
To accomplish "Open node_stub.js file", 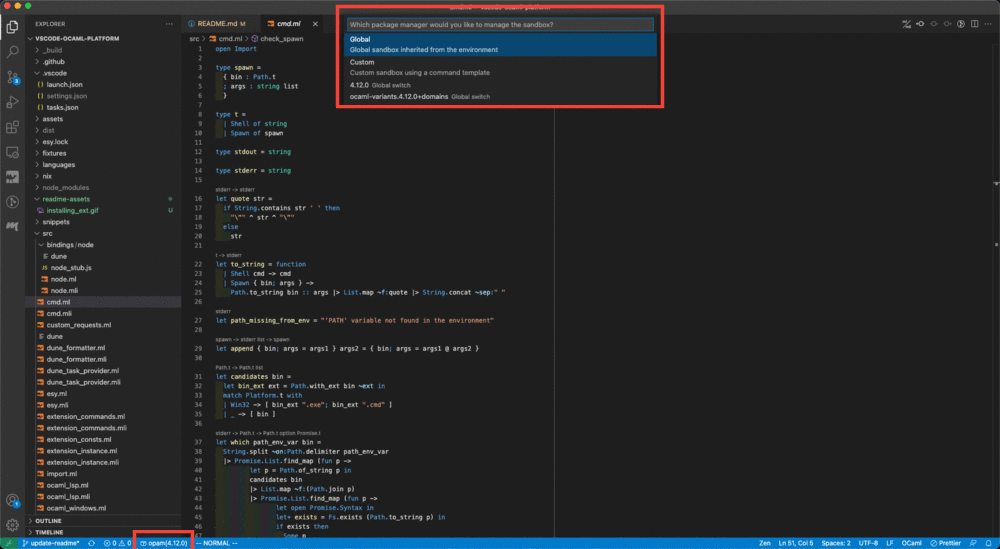I will tap(103, 268).
